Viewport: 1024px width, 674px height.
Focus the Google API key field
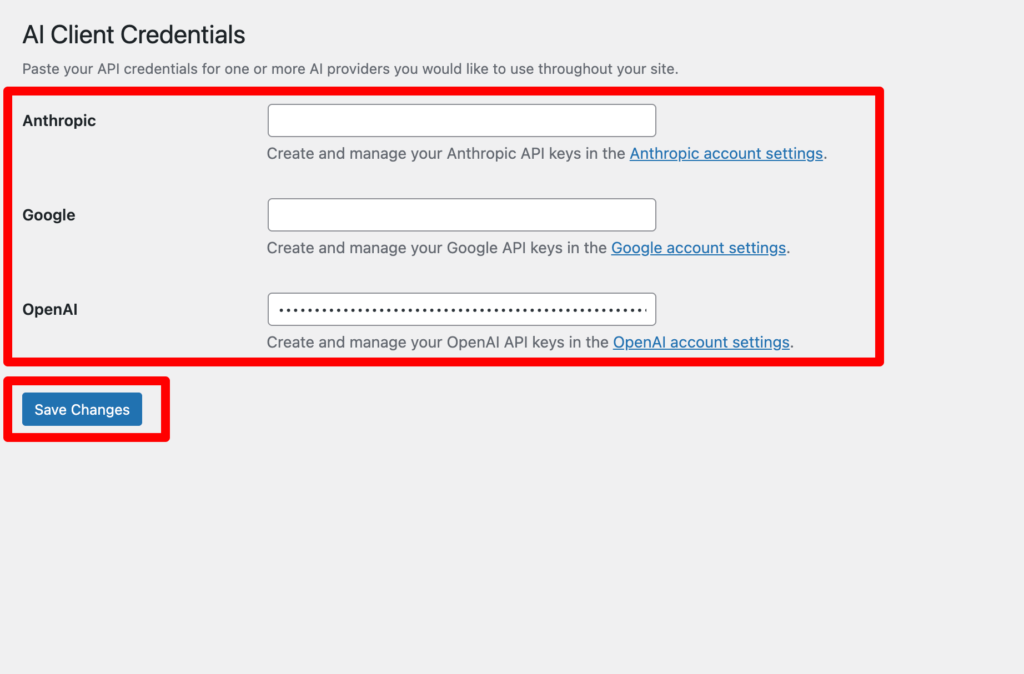[x=461, y=215]
